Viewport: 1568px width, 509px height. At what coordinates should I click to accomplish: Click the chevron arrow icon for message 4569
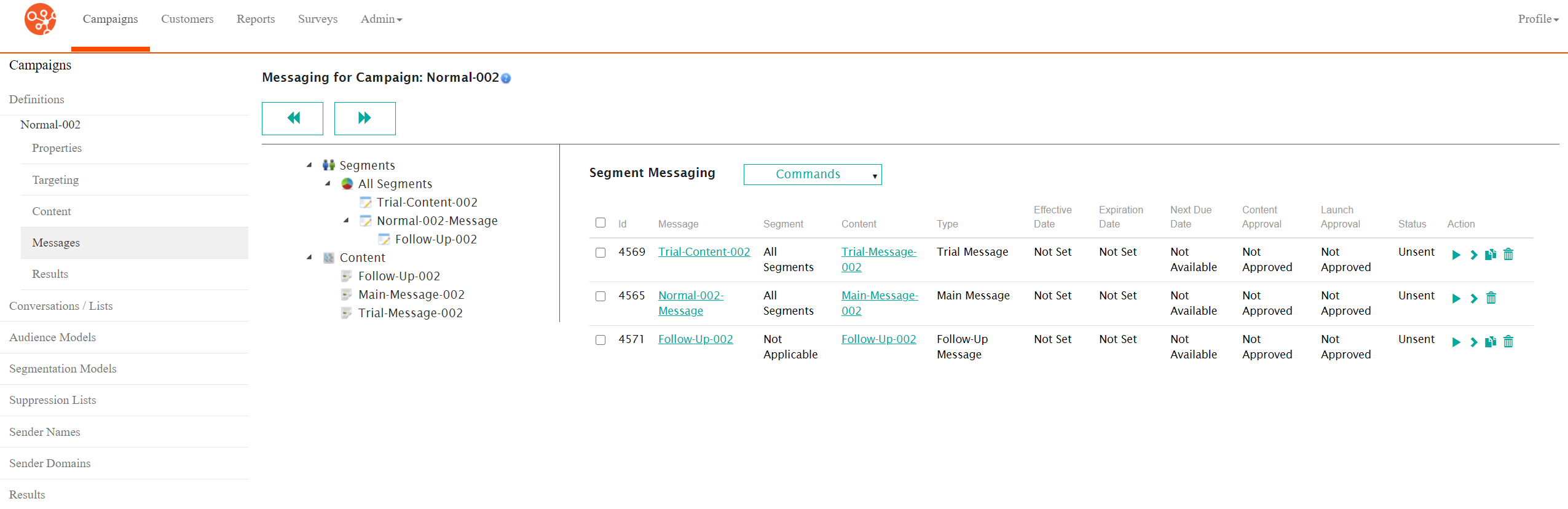1473,255
